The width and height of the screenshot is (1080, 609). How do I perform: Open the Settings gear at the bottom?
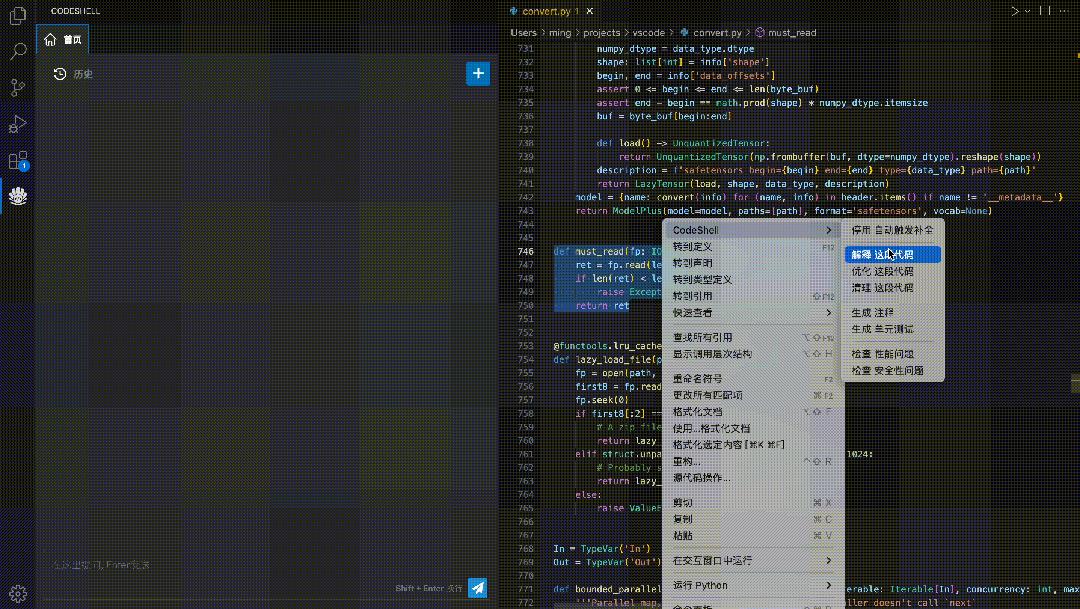point(18,593)
